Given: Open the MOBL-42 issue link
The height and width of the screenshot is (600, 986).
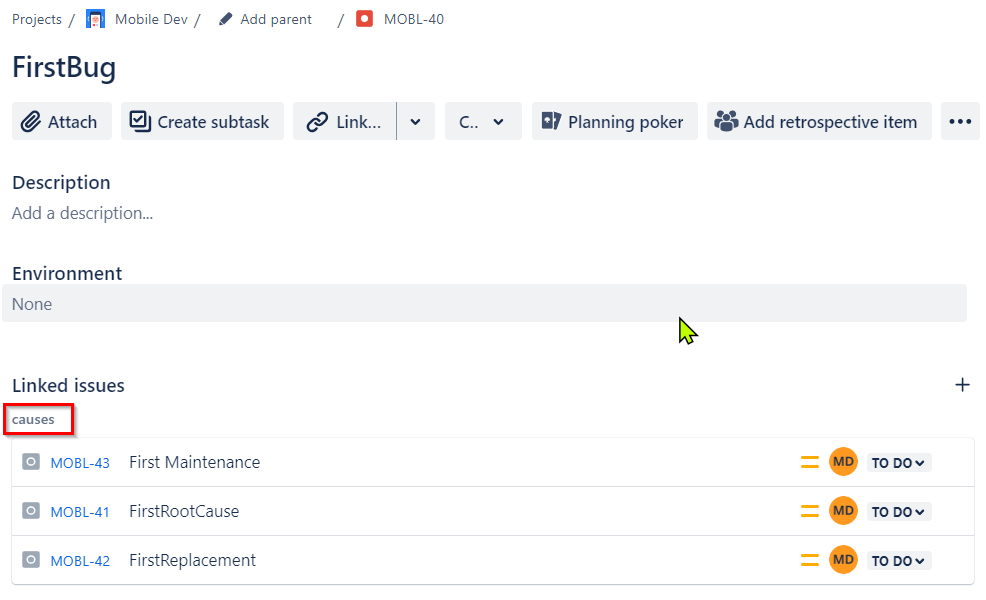Looking at the screenshot, I should point(80,561).
